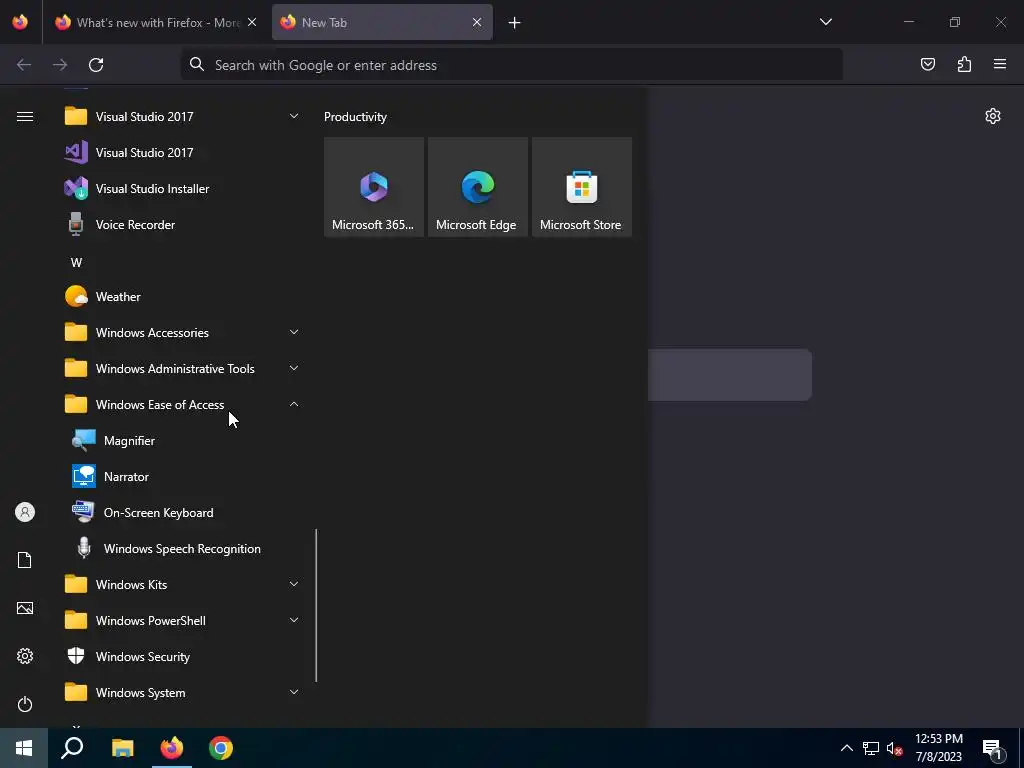The image size is (1024, 768).
Task: Open Firefox application menu
Action: tap(1000, 64)
